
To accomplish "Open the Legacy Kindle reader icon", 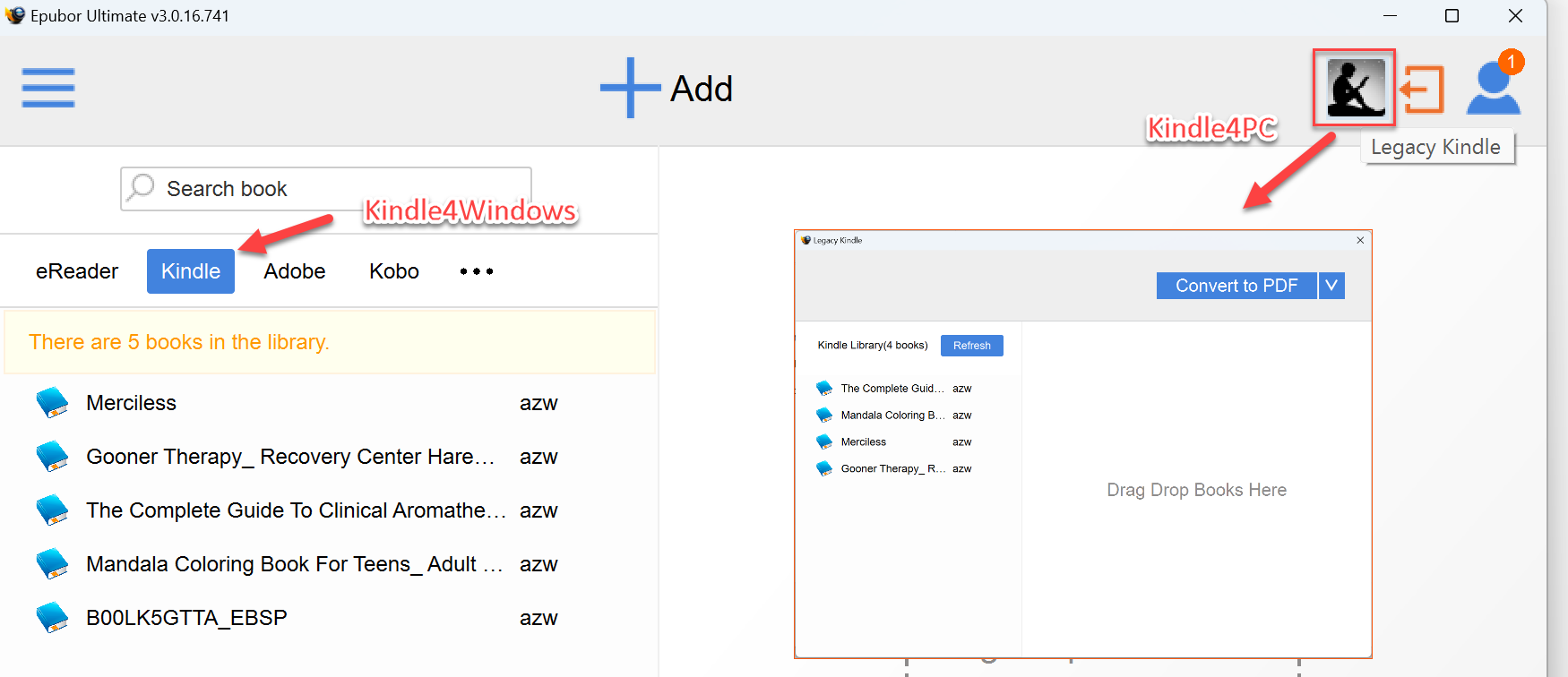I will coord(1355,87).
